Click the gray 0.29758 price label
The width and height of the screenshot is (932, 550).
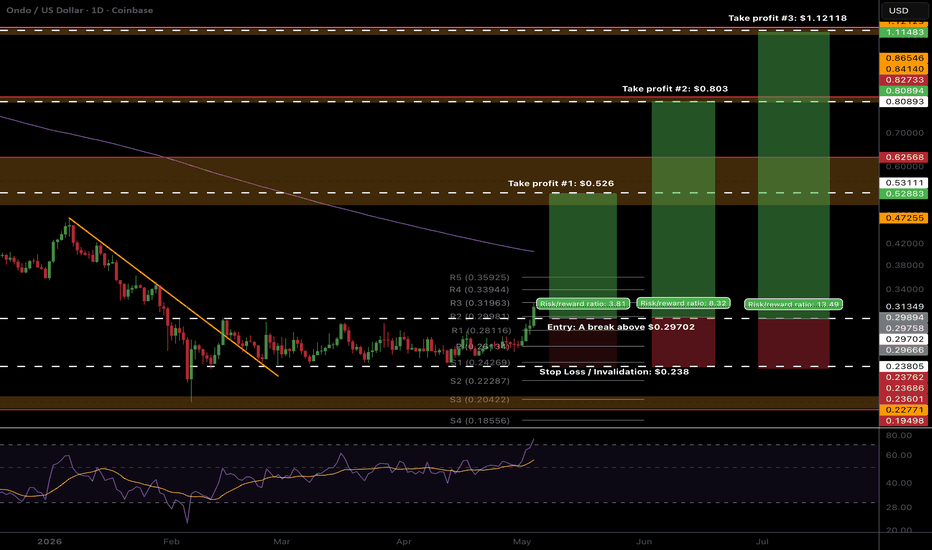(903, 328)
